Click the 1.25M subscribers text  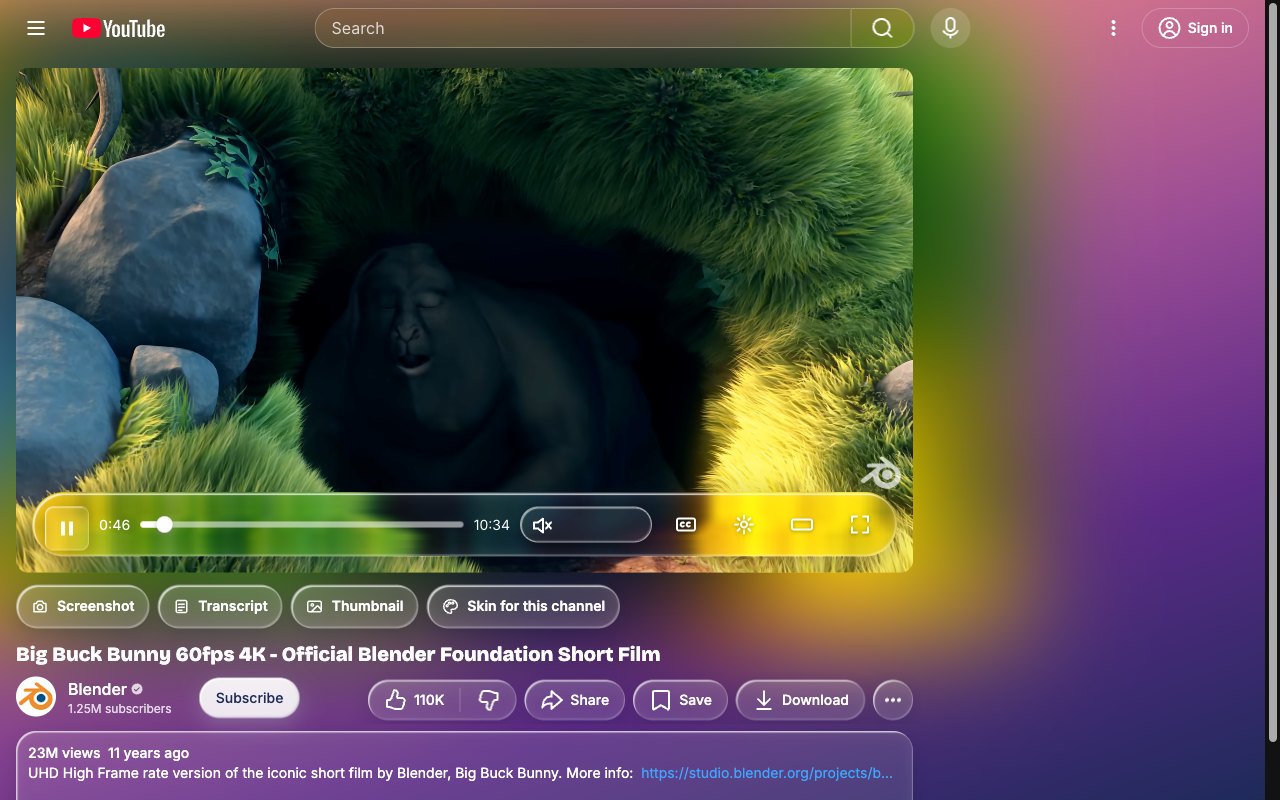120,709
